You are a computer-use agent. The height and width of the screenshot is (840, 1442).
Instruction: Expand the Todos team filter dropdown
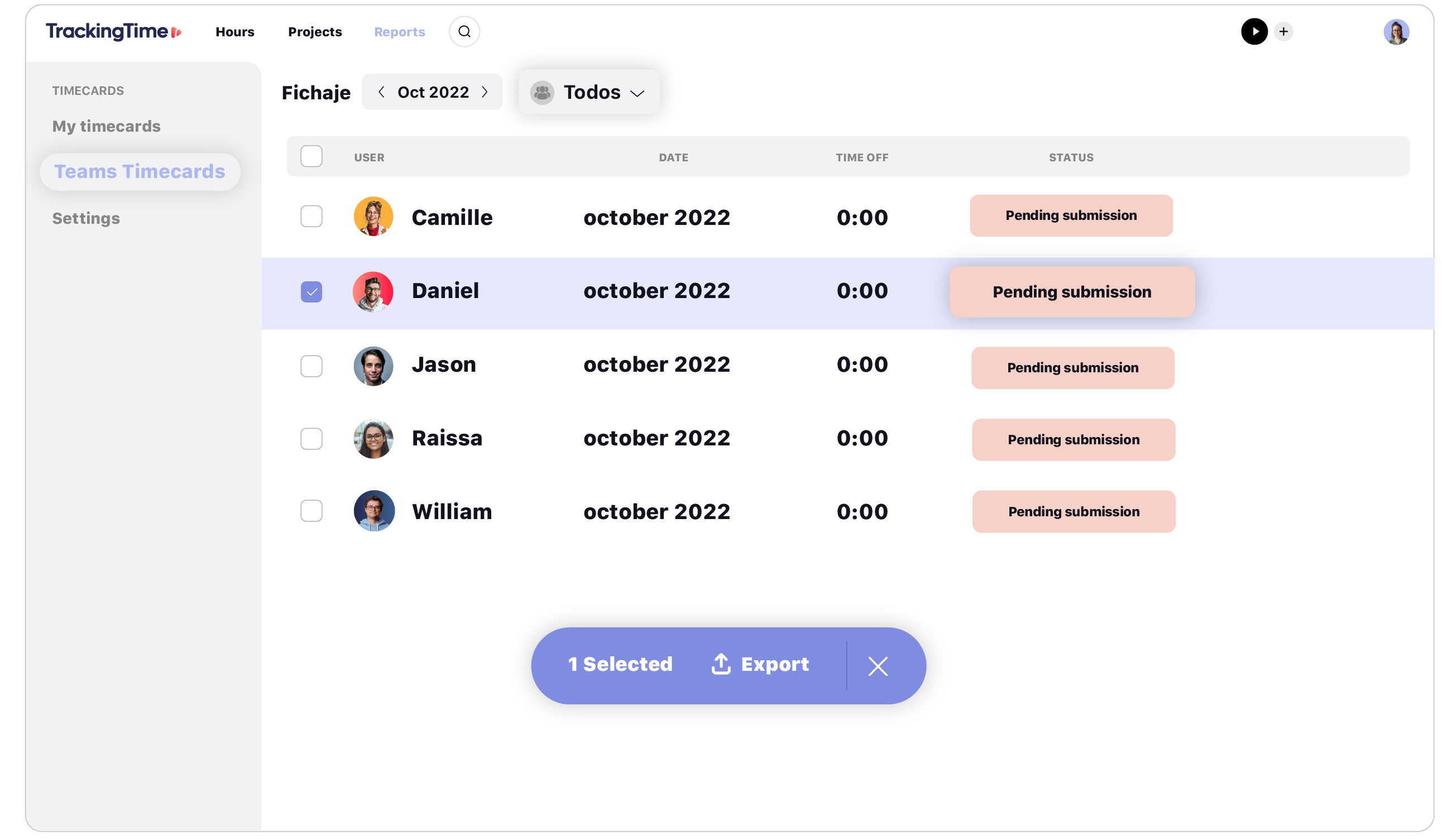tap(589, 92)
